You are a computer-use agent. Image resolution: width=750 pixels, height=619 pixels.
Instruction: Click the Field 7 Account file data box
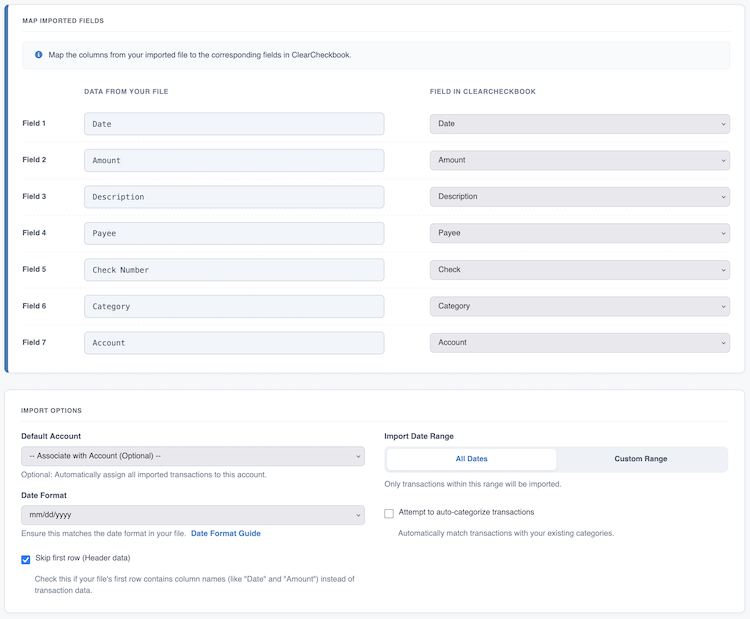click(234, 343)
